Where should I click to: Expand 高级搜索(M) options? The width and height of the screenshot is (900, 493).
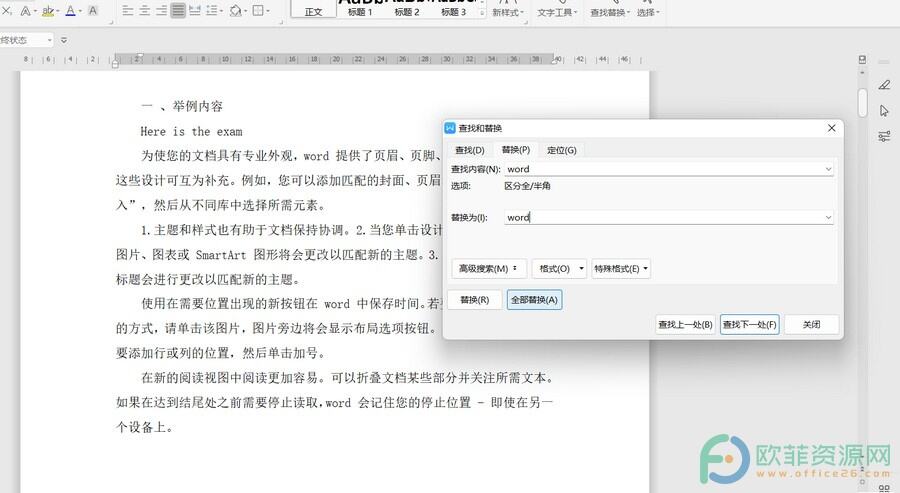point(488,269)
